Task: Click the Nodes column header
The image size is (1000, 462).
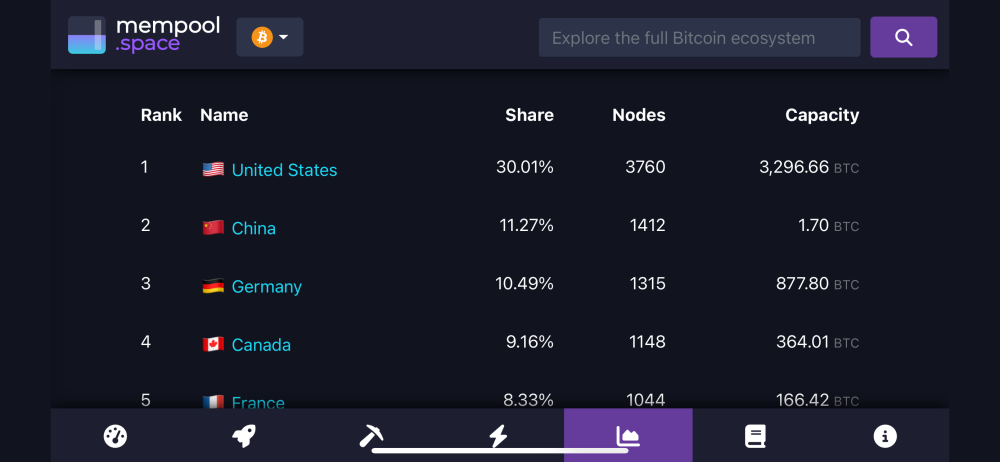Action: [638, 115]
